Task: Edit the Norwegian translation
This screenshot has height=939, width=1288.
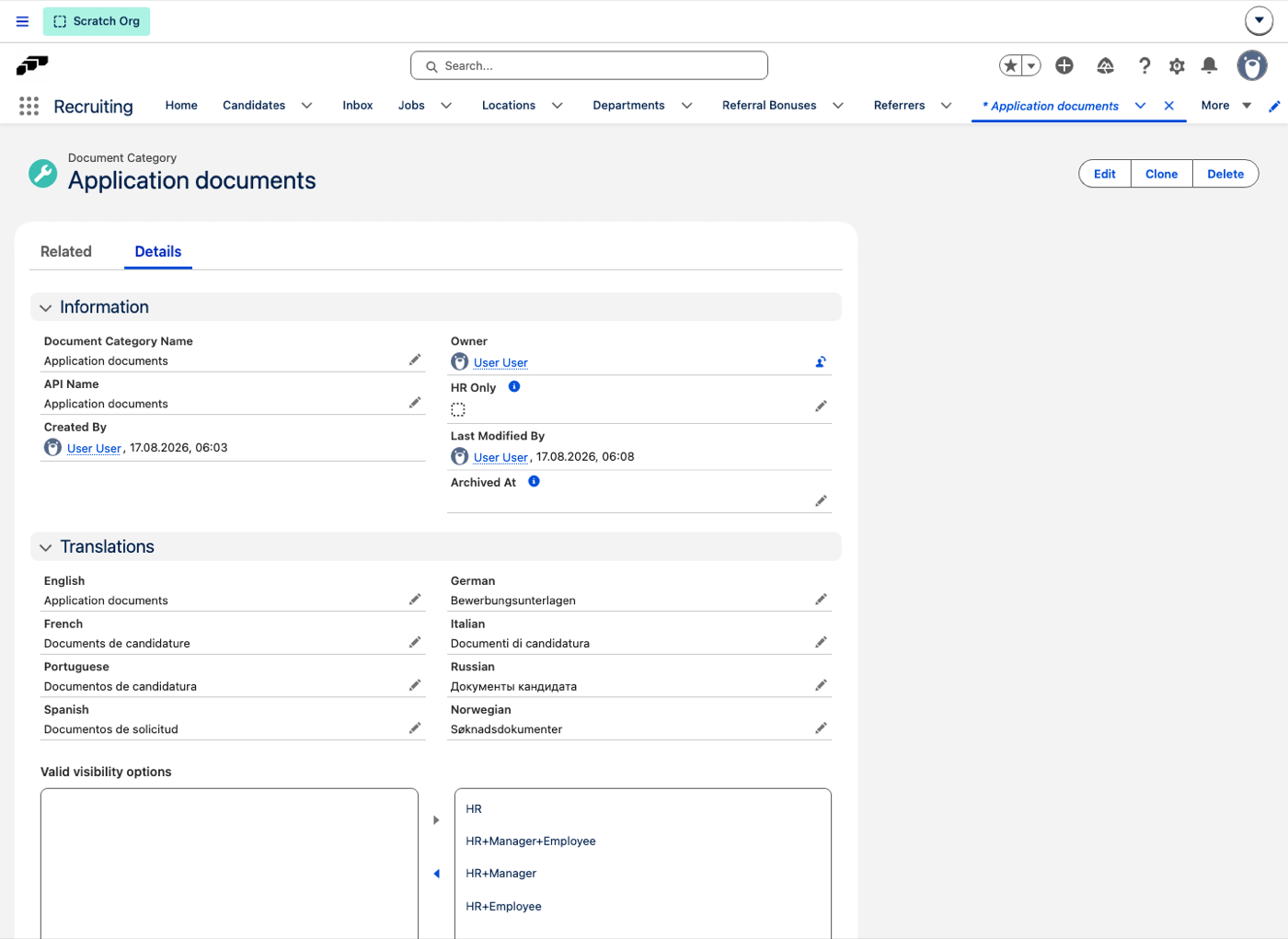Action: pyautogui.click(x=821, y=728)
